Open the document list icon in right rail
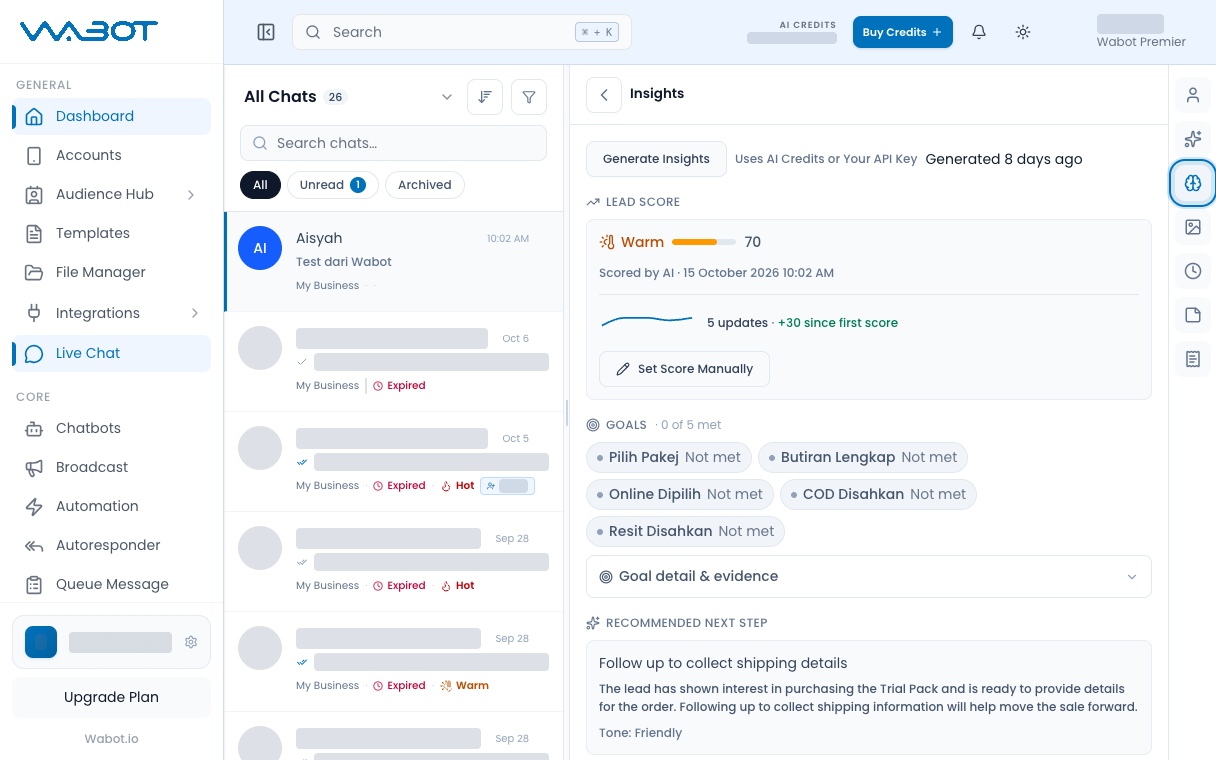Image resolution: width=1216 pixels, height=760 pixels. 1193,359
